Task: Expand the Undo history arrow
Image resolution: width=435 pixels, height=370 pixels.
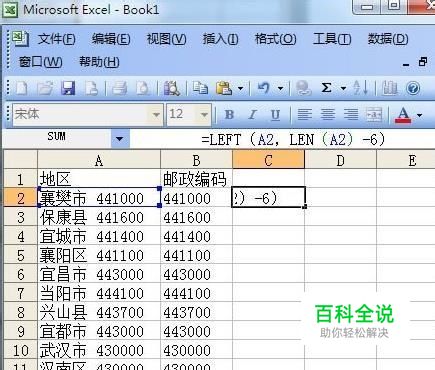Action: [x=280, y=88]
